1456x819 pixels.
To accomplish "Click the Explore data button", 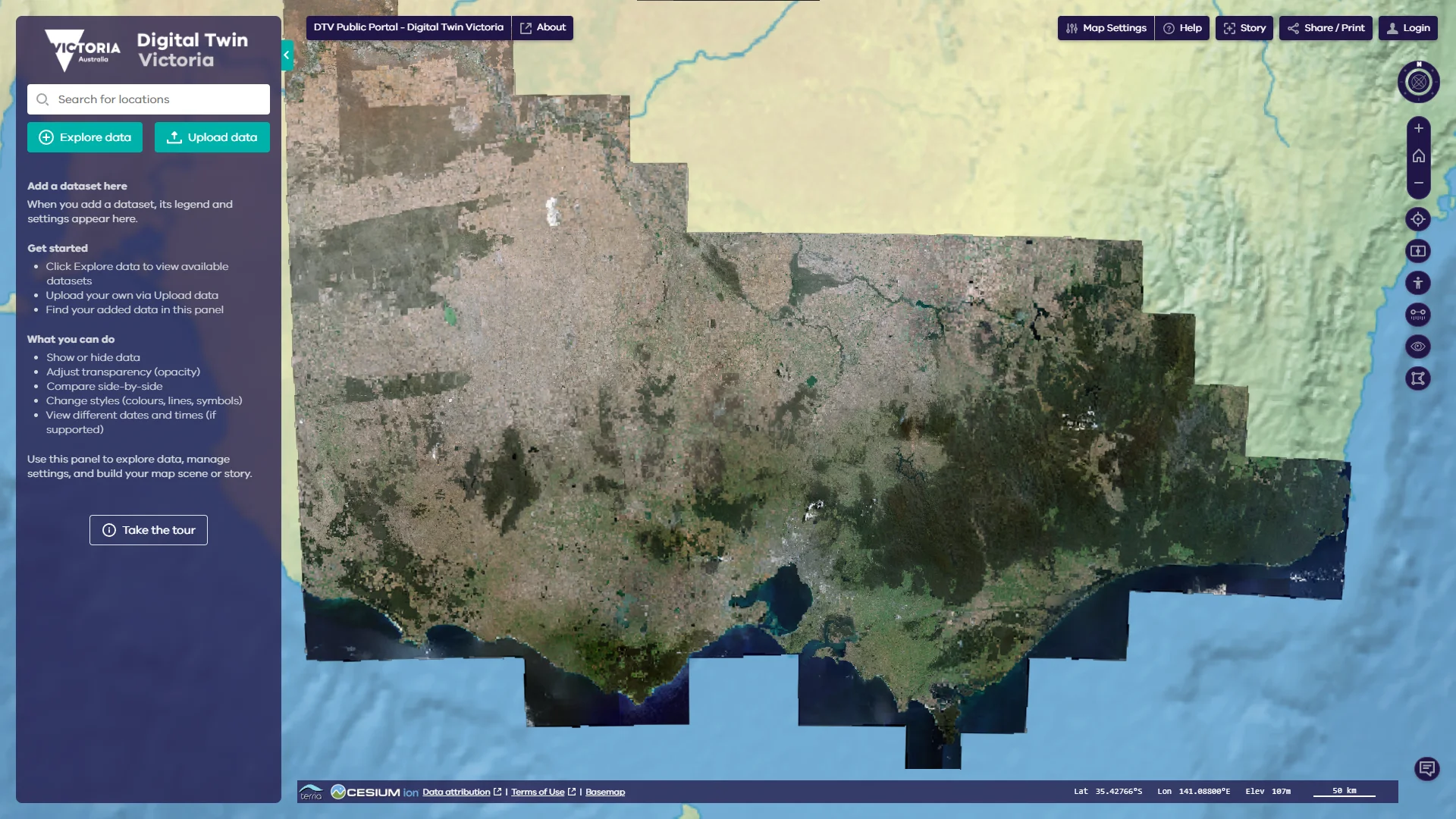I will point(85,137).
